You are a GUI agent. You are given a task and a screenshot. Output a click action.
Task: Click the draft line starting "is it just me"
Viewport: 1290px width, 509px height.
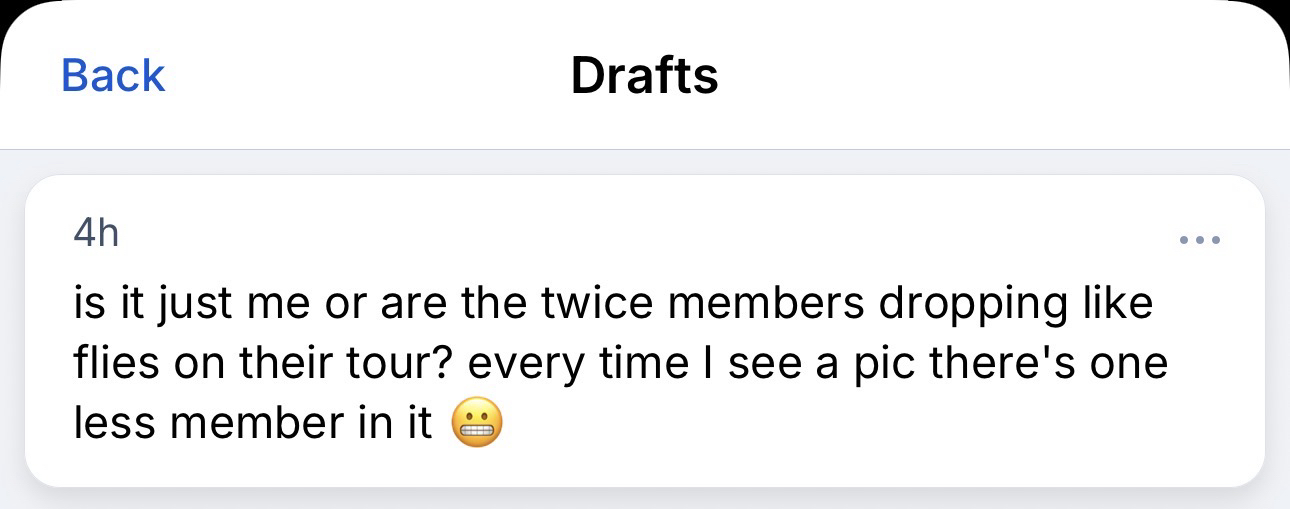pyautogui.click(x=612, y=303)
